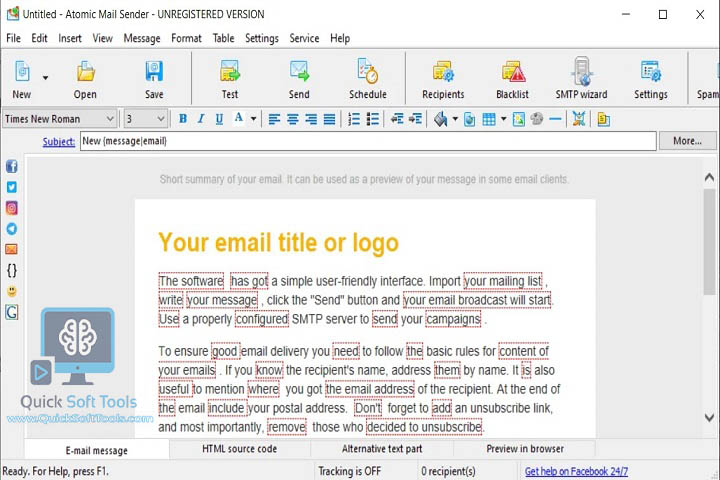Click the font color A button
720x480 pixels.
tap(238, 119)
